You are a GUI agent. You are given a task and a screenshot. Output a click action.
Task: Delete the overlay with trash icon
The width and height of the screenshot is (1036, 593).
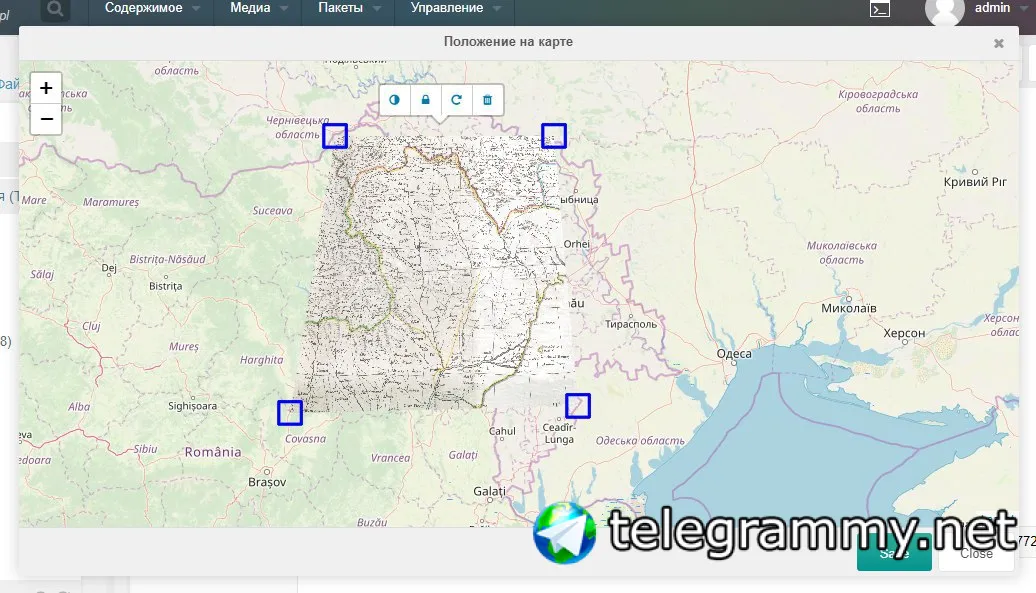click(x=488, y=100)
